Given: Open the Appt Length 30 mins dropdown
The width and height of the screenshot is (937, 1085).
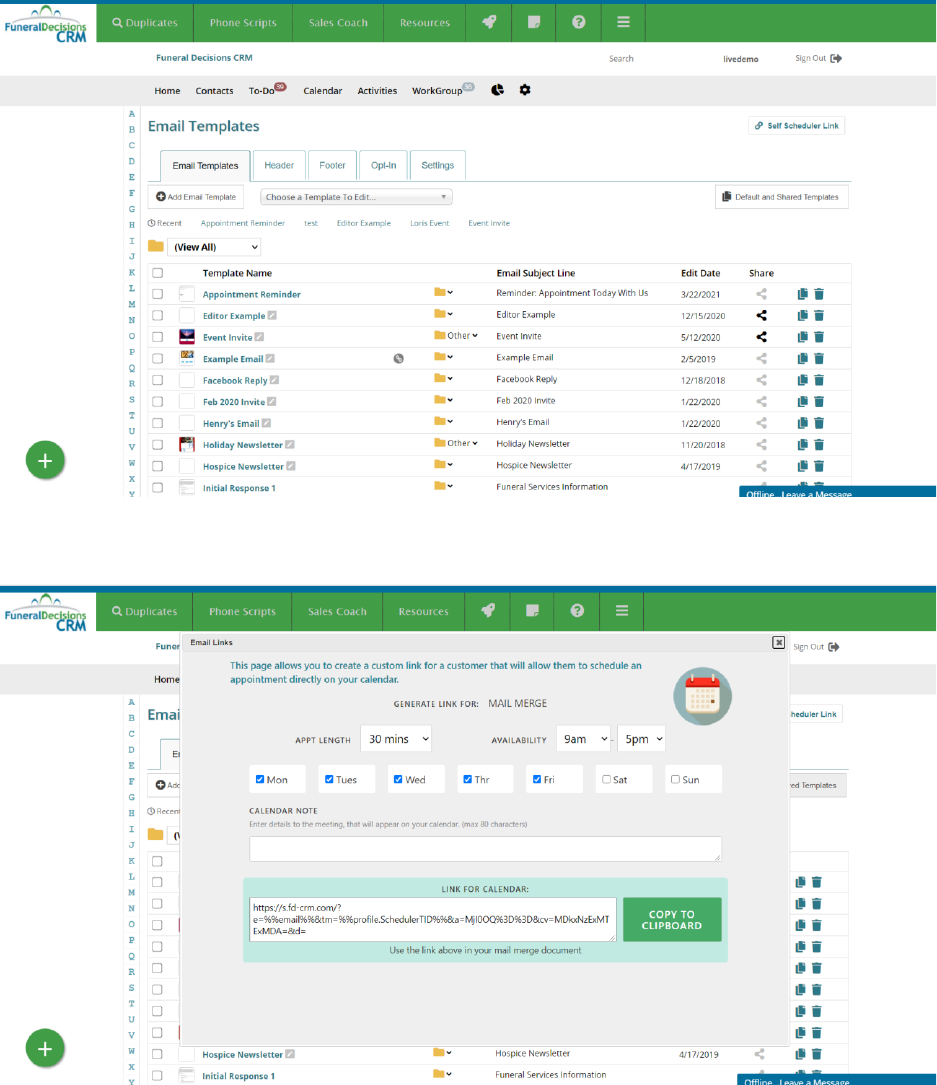Looking at the screenshot, I should coord(396,739).
